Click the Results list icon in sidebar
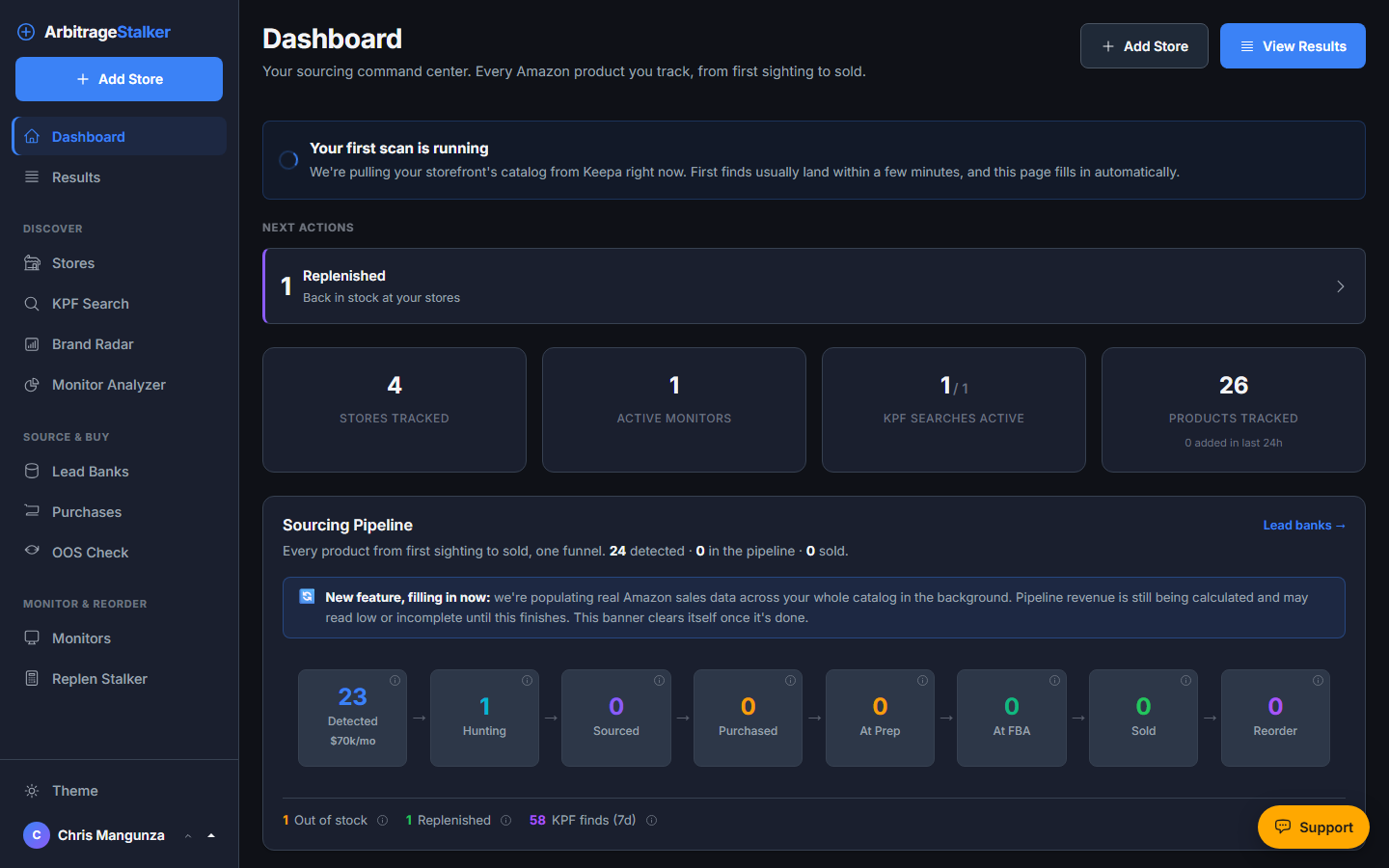1389x868 pixels. tap(32, 177)
